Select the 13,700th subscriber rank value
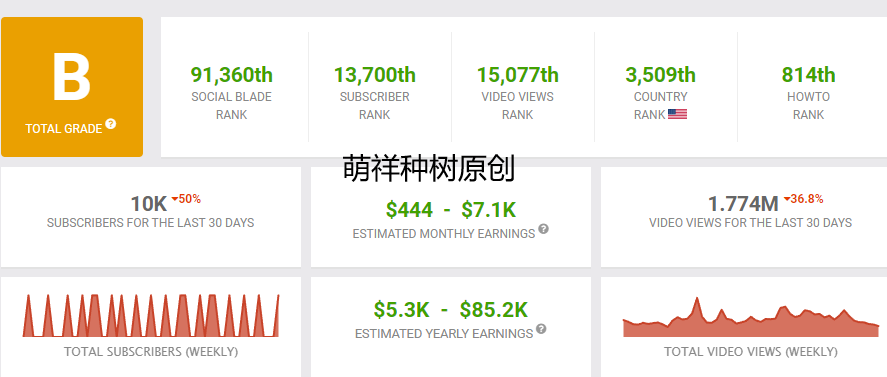This screenshot has height=377, width=887. pyautogui.click(x=374, y=75)
